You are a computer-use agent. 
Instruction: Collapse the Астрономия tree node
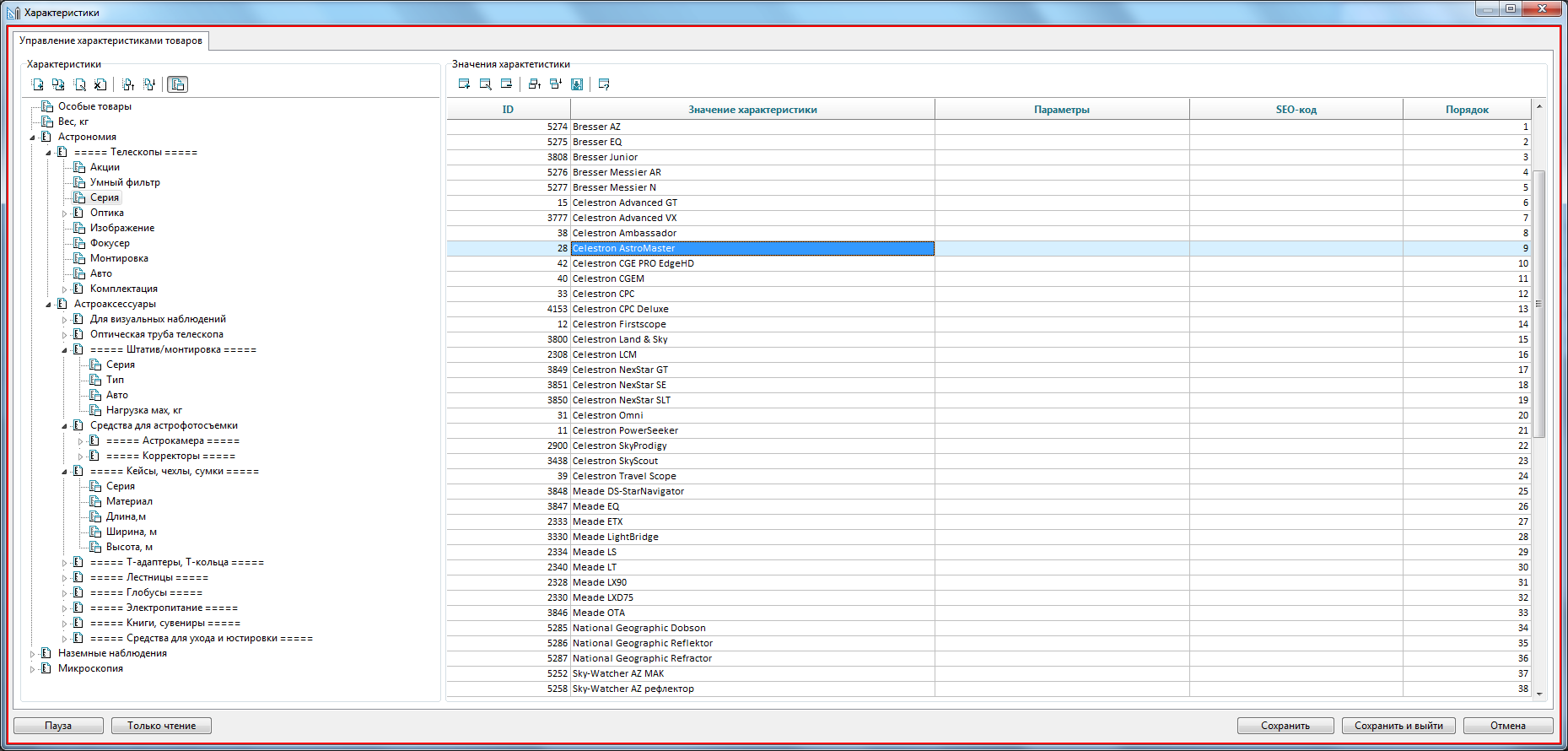[x=33, y=138]
